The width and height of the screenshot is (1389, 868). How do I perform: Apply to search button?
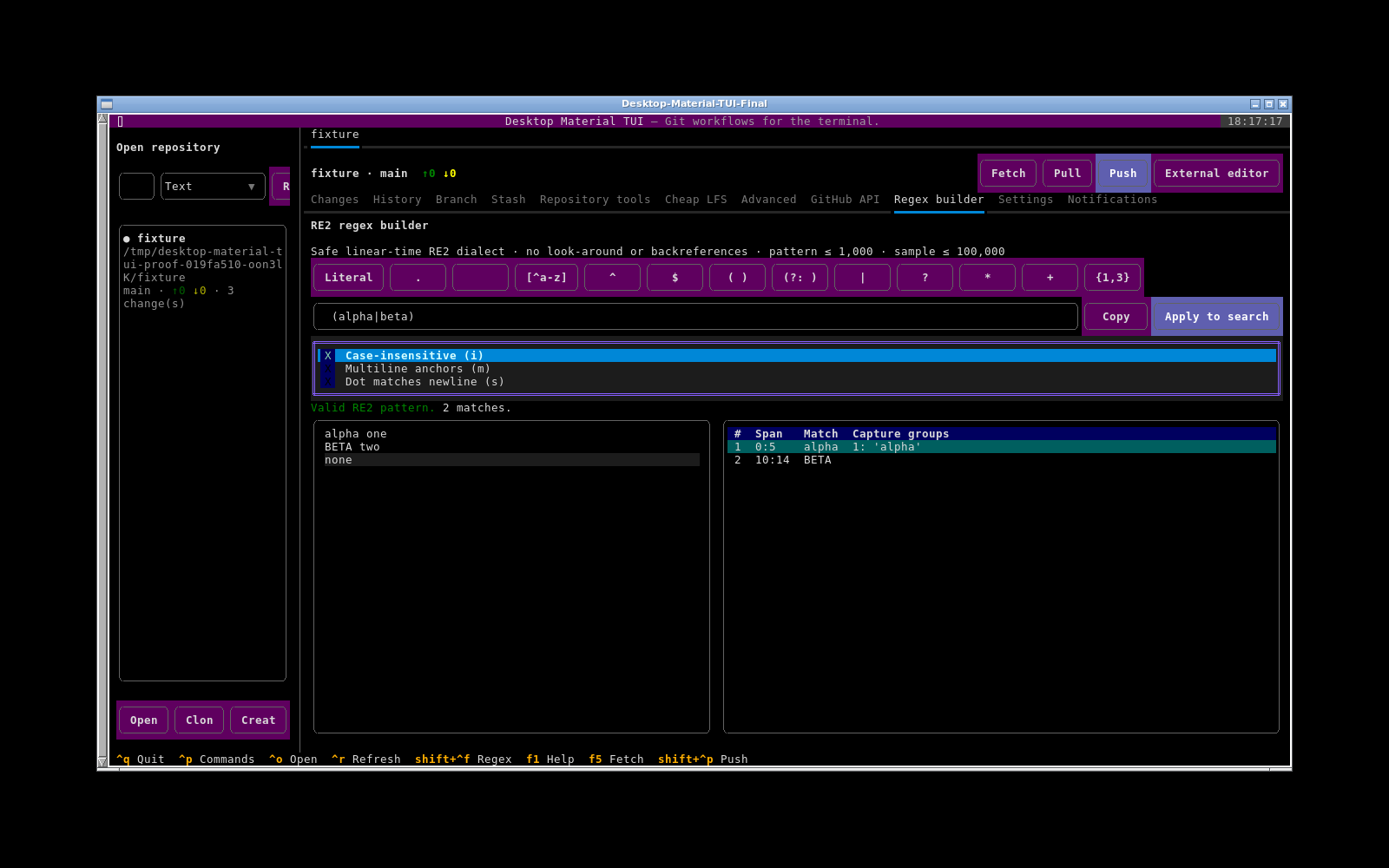[1216, 317]
